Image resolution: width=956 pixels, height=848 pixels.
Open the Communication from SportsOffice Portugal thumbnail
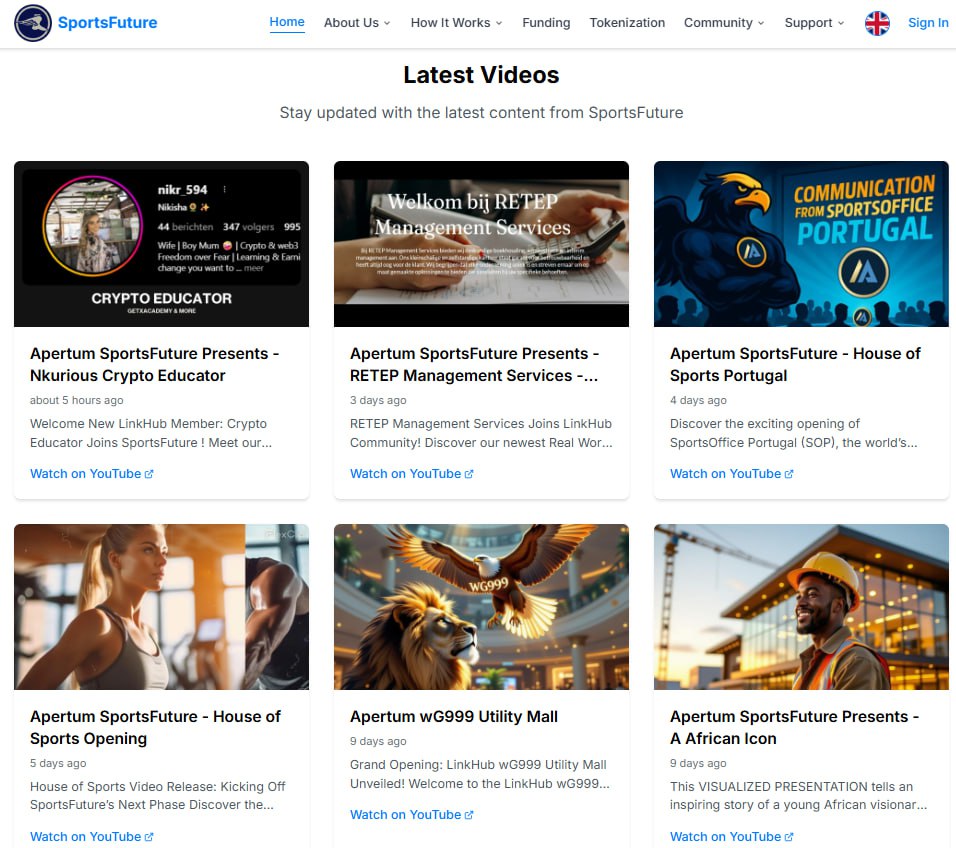[x=801, y=244]
